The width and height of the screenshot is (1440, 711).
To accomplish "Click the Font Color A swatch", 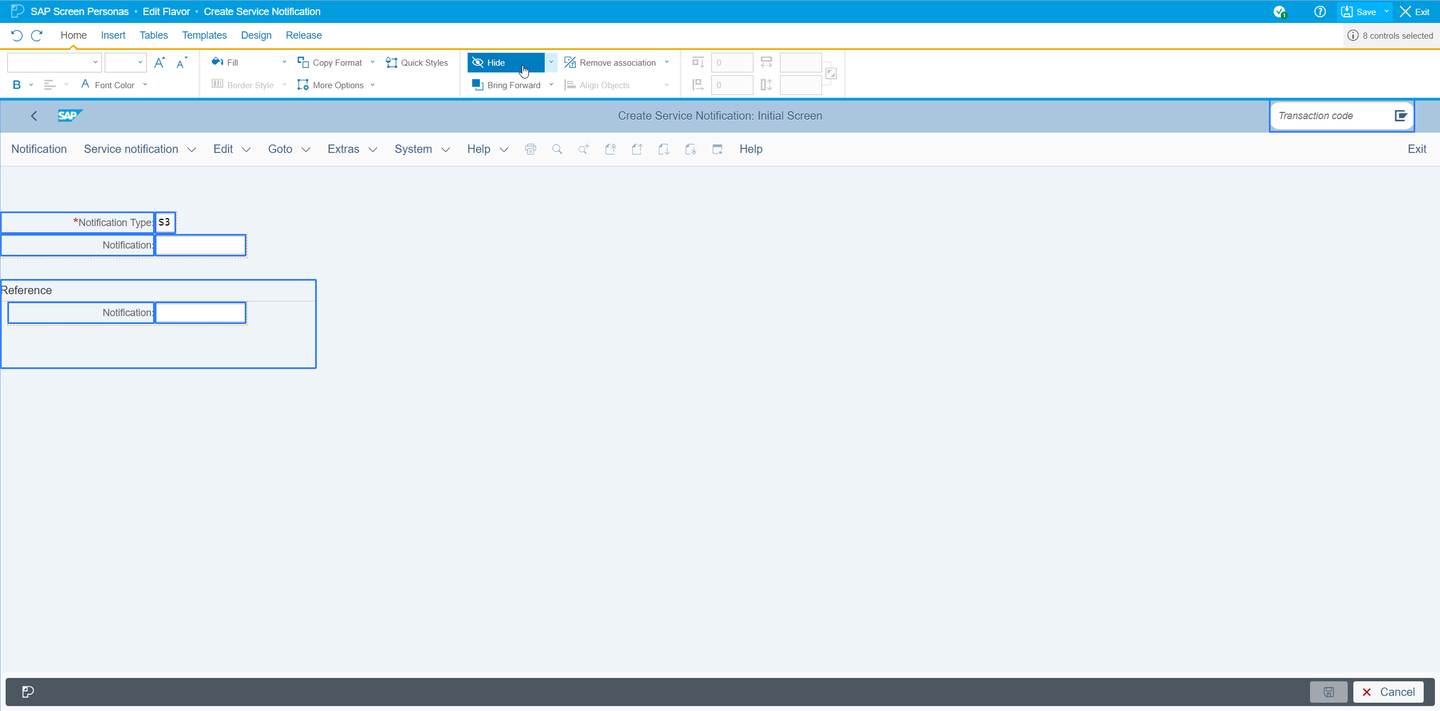I will [85, 85].
